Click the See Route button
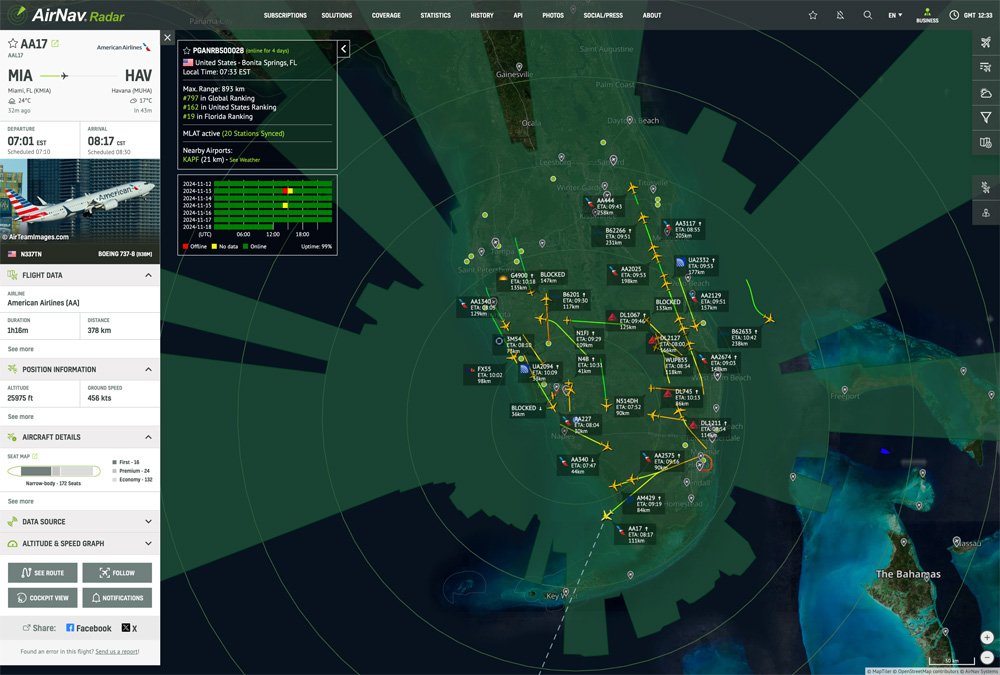Viewport: 1000px width, 675px height. (42, 573)
